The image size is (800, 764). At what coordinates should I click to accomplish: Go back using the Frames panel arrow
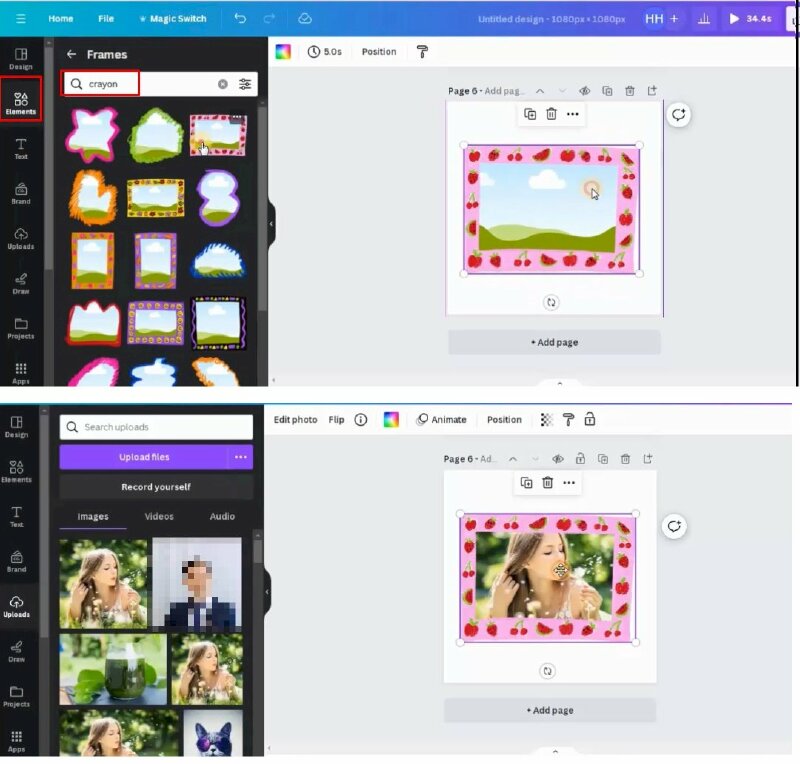click(71, 54)
